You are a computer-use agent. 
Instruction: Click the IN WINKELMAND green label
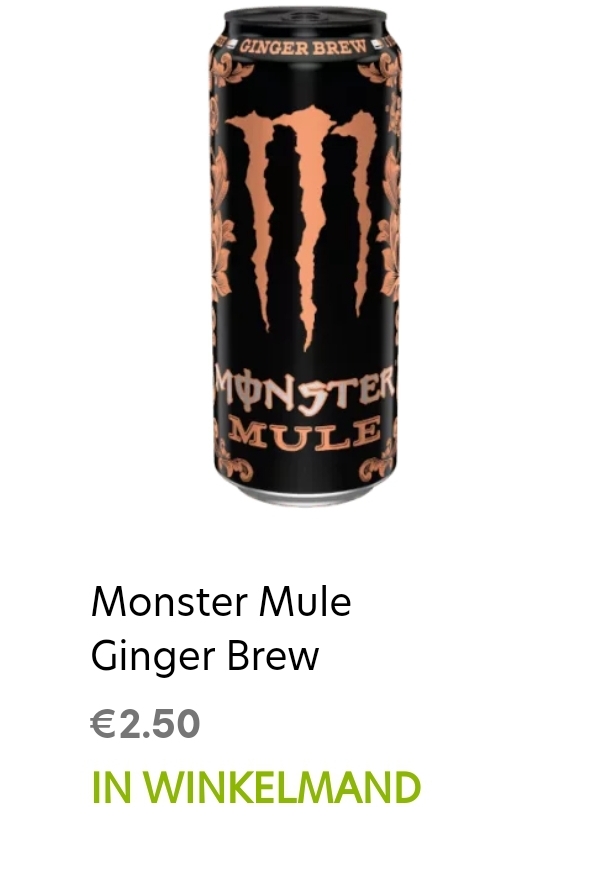(x=256, y=787)
